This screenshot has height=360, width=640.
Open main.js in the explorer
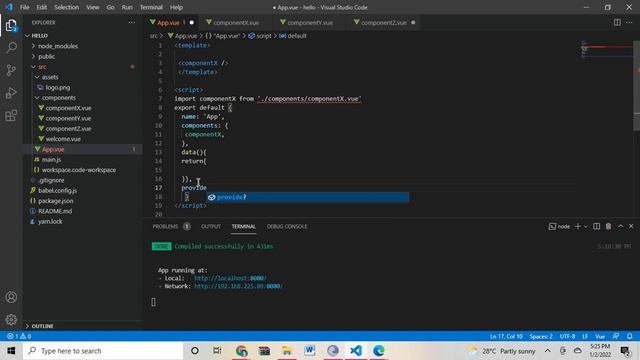pyautogui.click(x=51, y=160)
